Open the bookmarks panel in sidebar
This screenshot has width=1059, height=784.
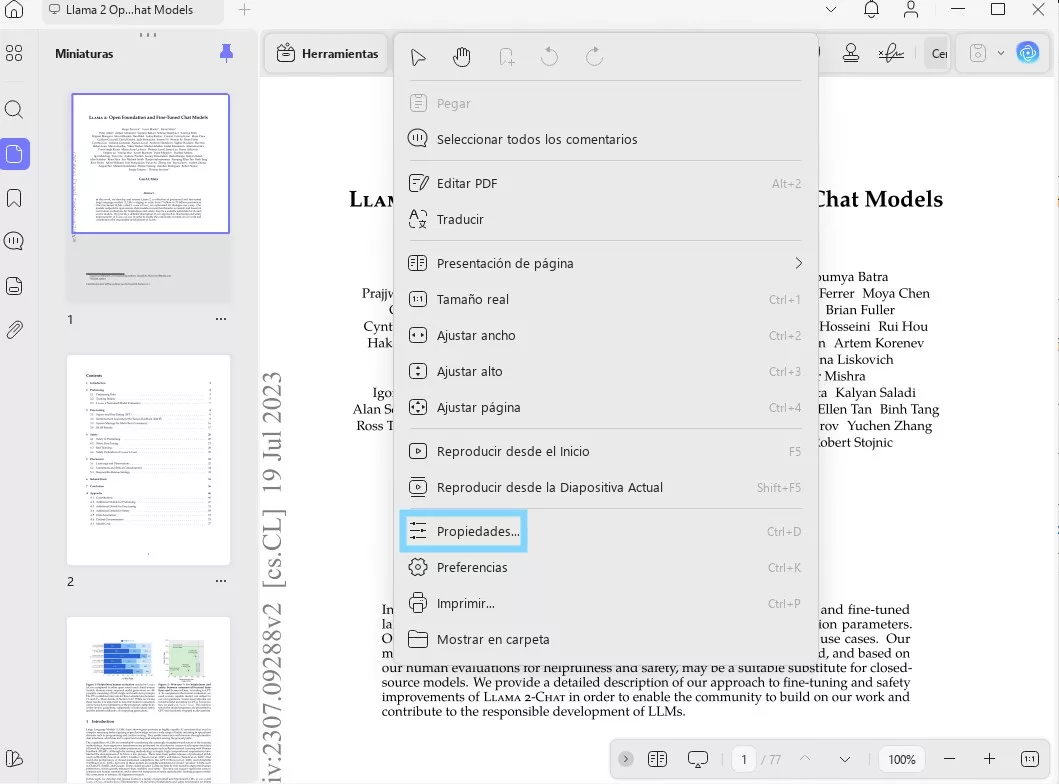click(14, 198)
